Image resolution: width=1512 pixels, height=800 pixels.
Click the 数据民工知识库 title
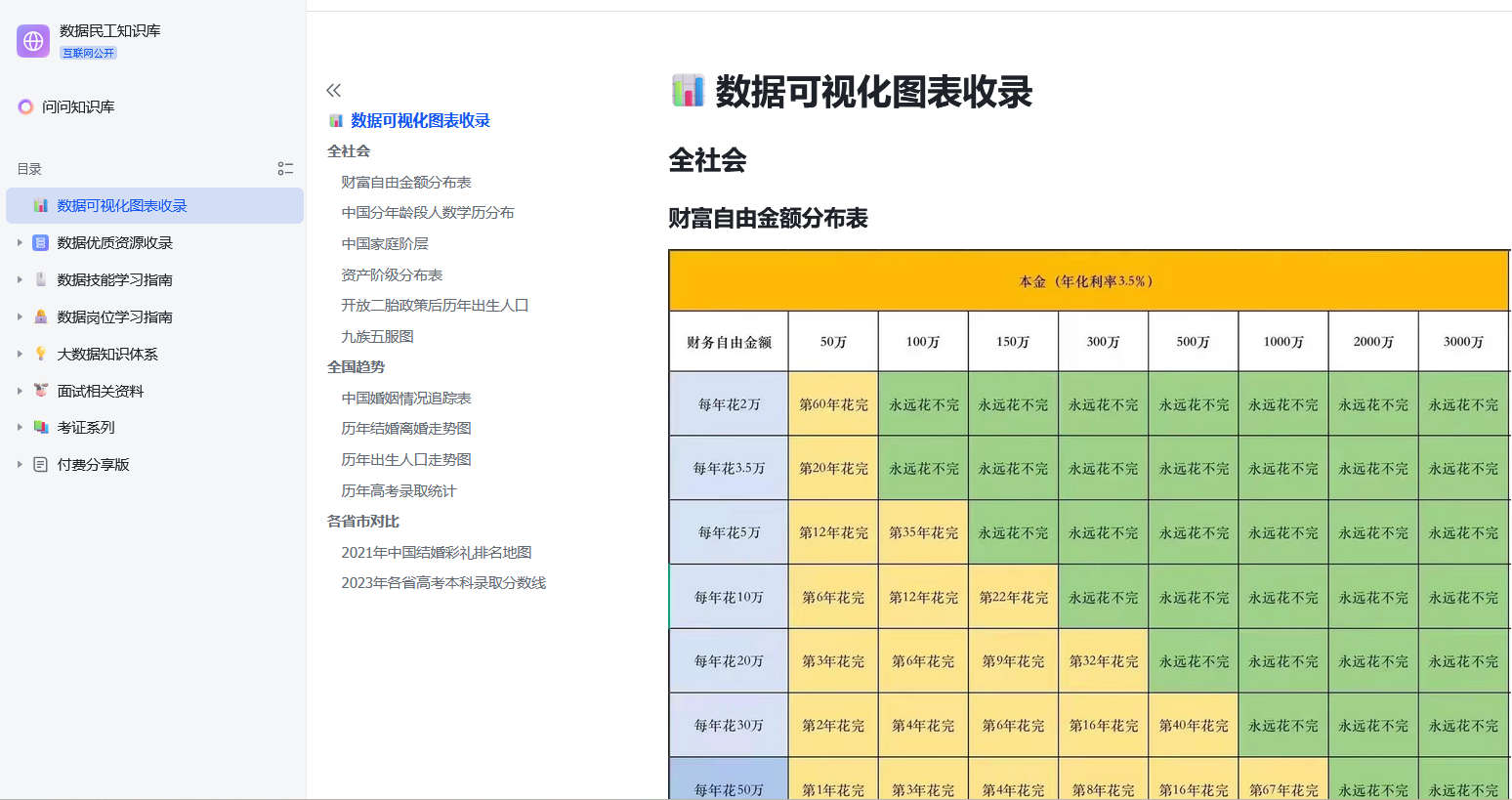pos(110,30)
